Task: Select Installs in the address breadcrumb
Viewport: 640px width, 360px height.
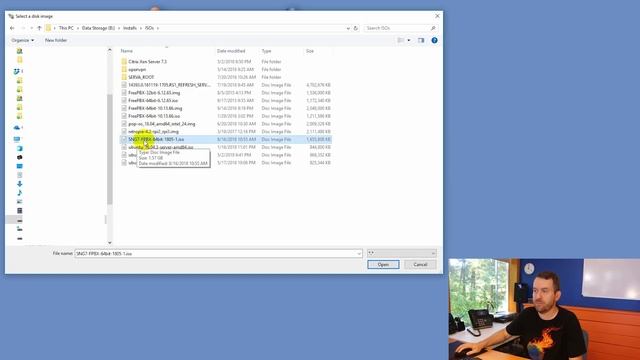Action: (x=130, y=28)
